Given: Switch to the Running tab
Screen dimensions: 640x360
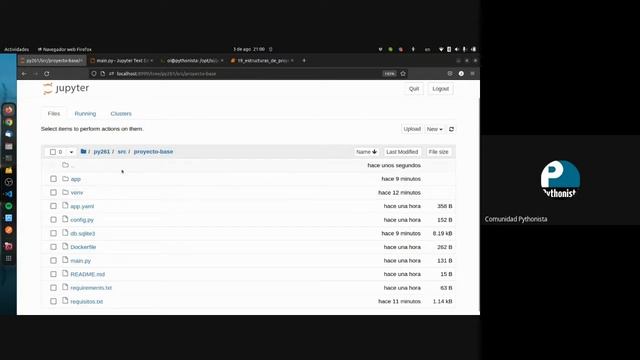Looking at the screenshot, I should point(85,113).
